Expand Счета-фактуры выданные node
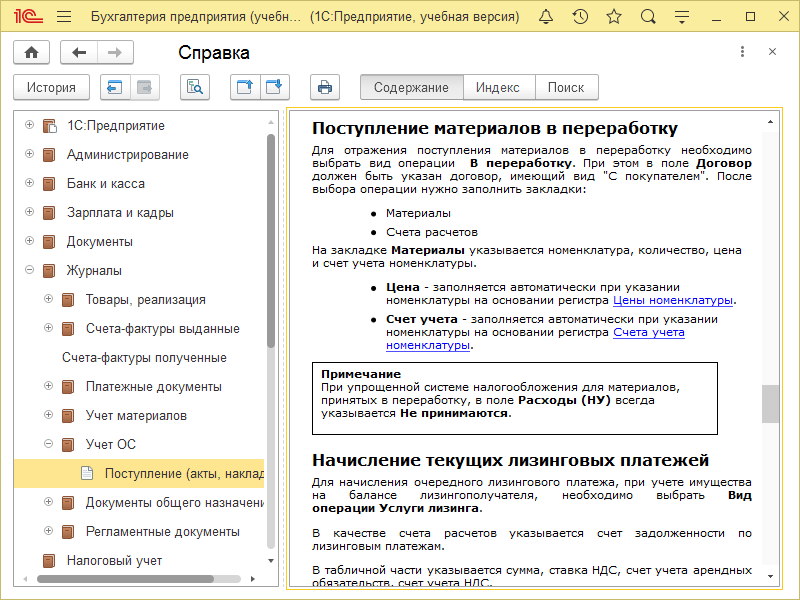 coord(48,328)
